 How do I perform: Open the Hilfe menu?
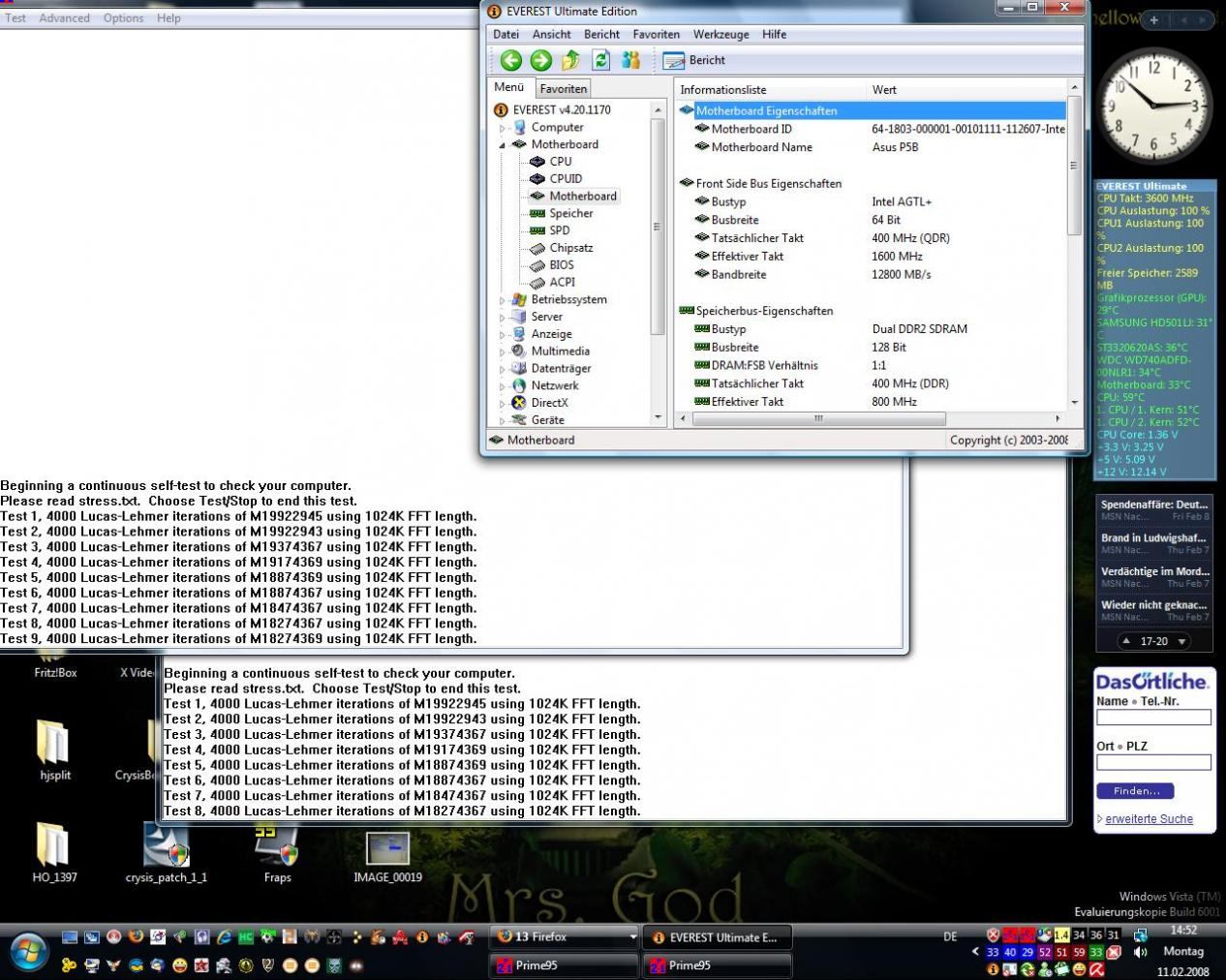774,34
